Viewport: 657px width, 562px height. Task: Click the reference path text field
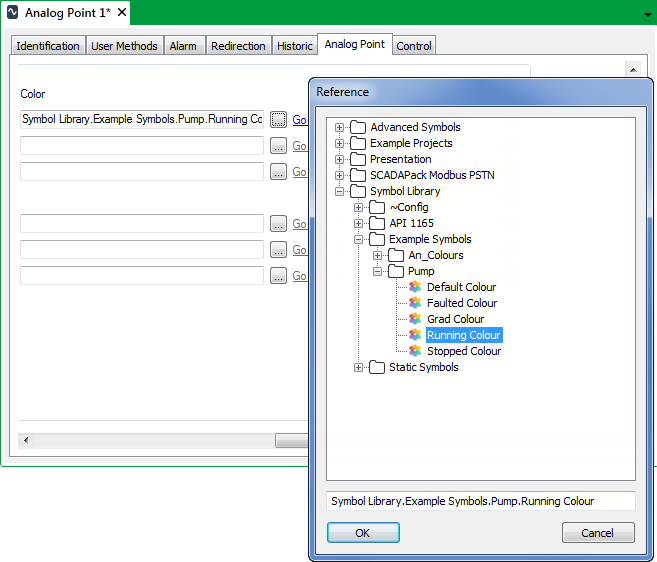point(480,501)
